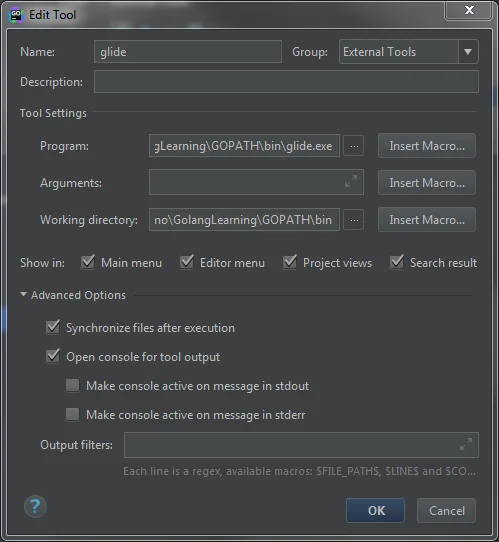Select the External Tools combo box

408,52
